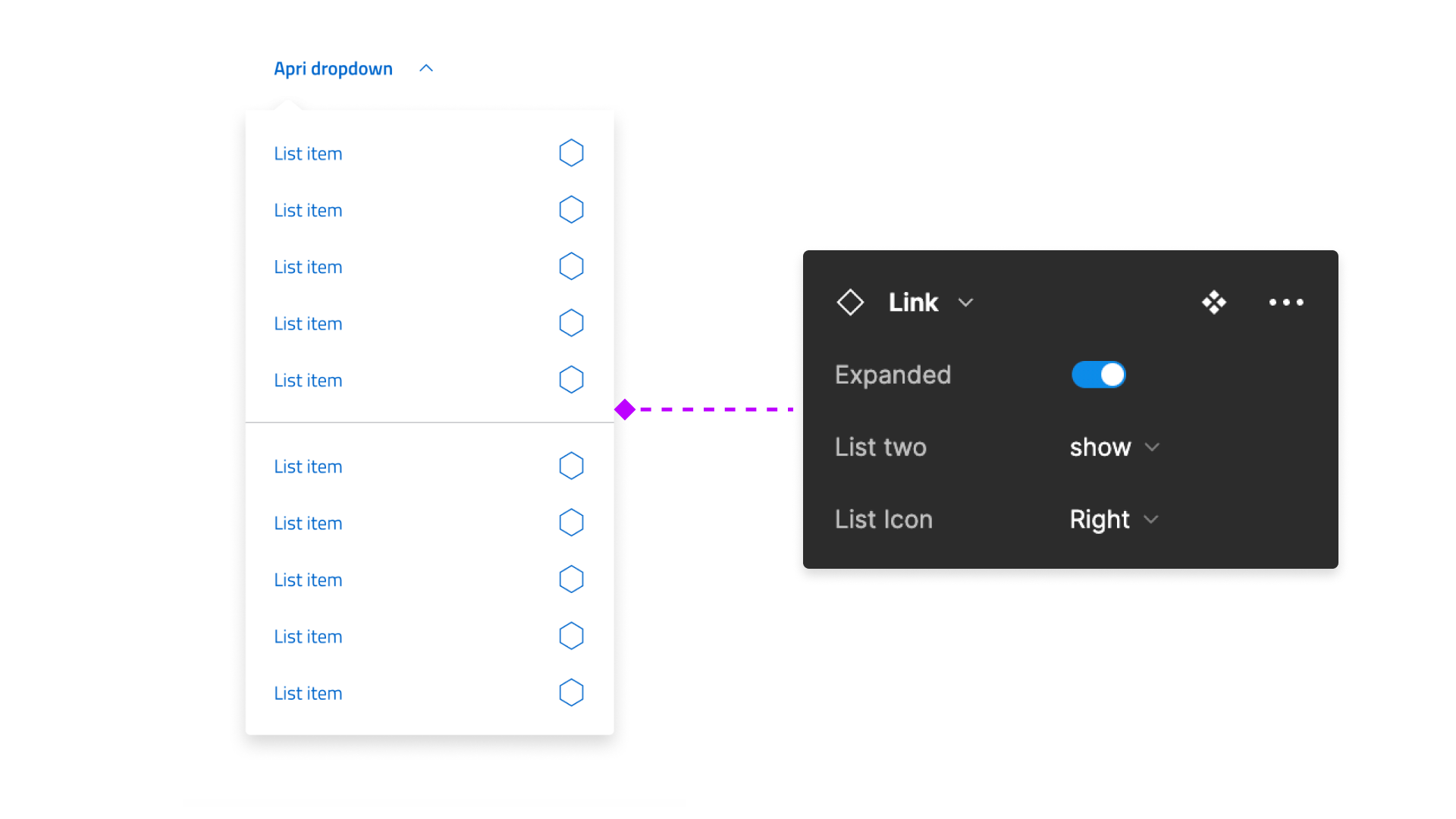1456x819 pixels.
Task: Click the first List item link in upper group
Action: pos(308,153)
